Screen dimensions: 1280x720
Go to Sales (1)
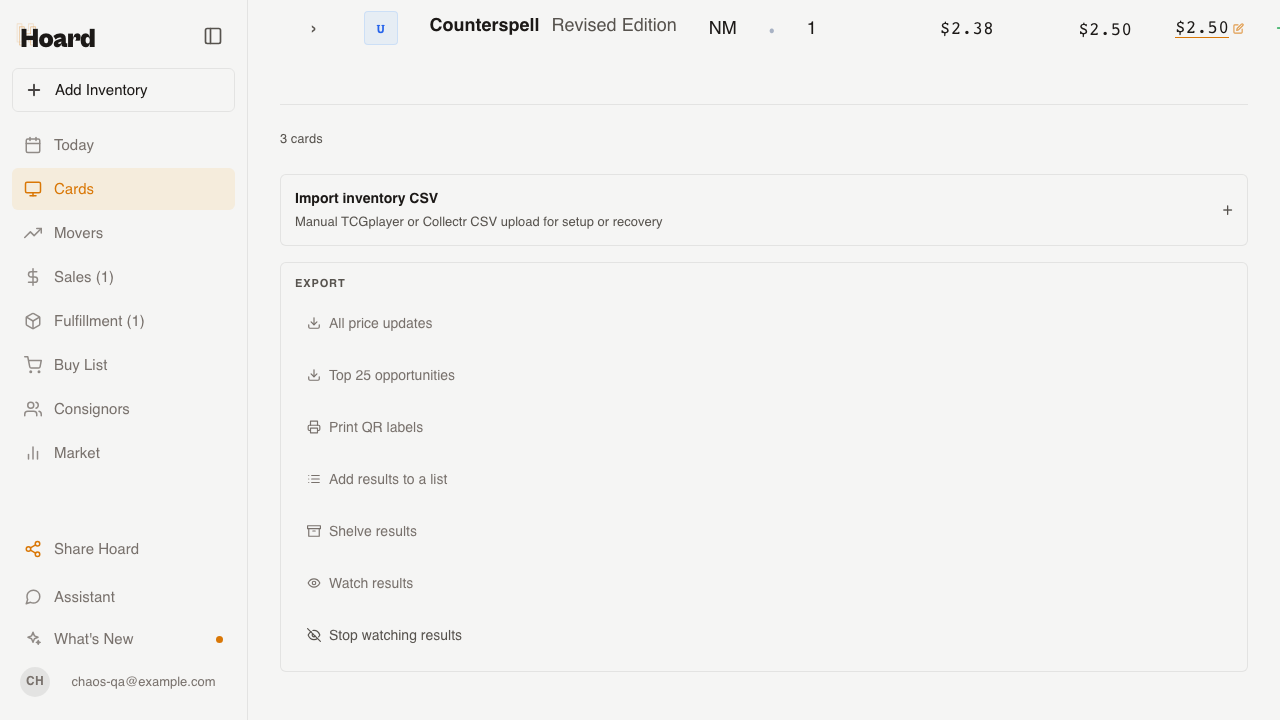(x=123, y=277)
